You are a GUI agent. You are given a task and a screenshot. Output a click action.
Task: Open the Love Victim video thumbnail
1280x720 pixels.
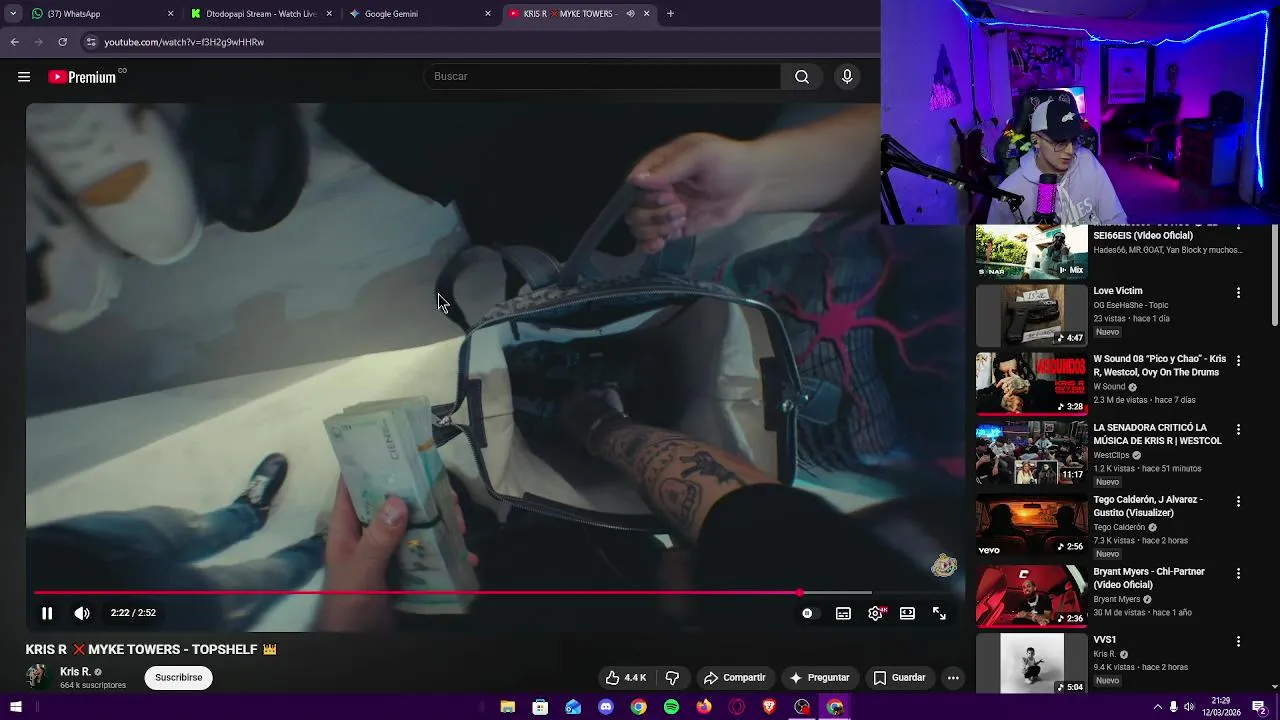pos(1031,316)
